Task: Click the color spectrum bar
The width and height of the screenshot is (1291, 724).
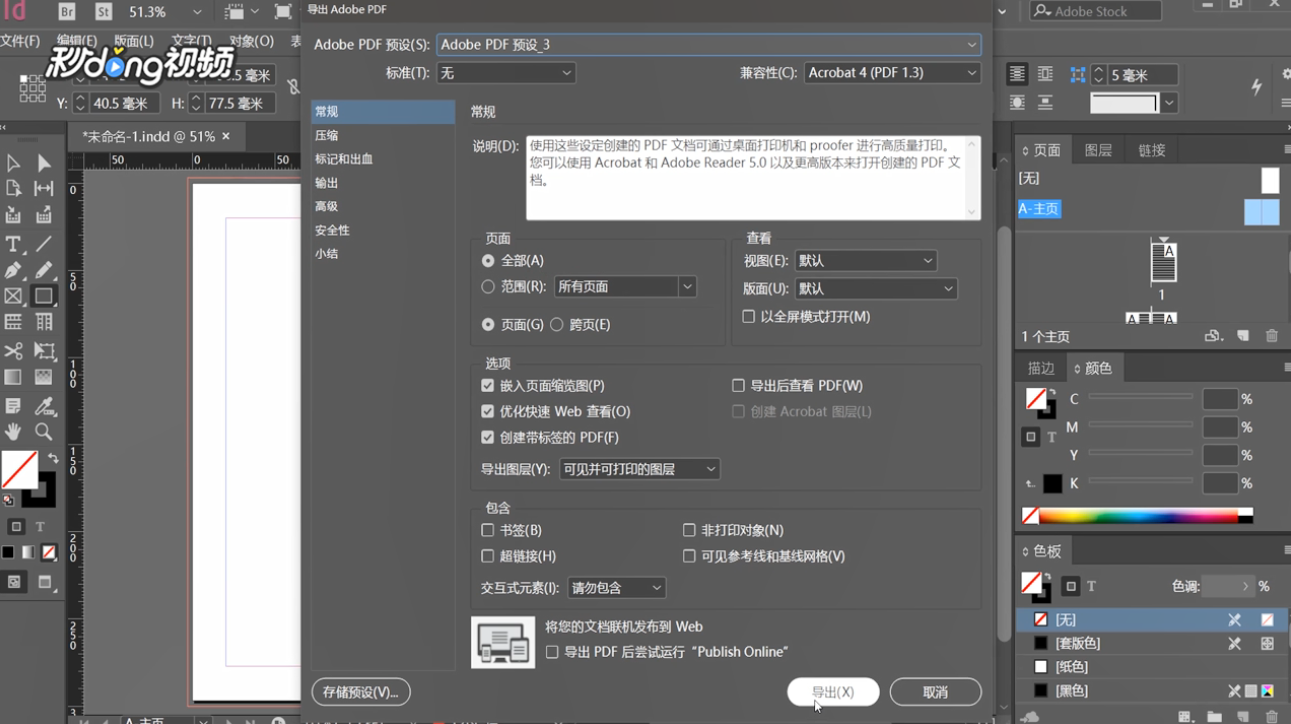Action: point(1145,516)
